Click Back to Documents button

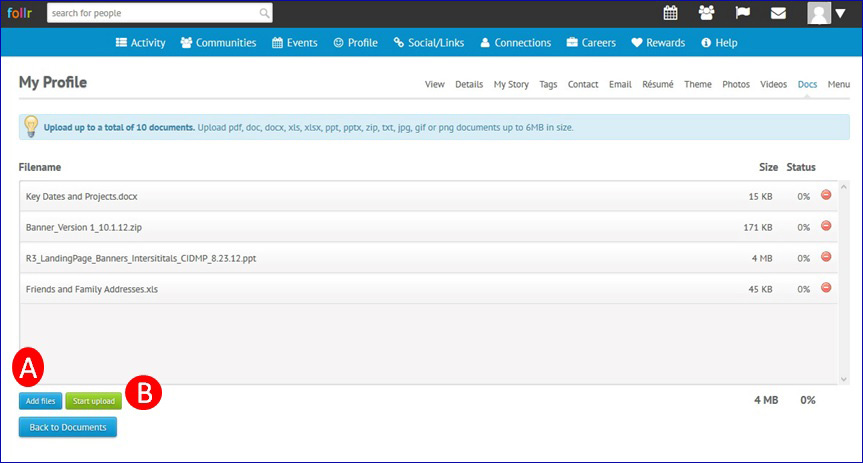tap(68, 427)
